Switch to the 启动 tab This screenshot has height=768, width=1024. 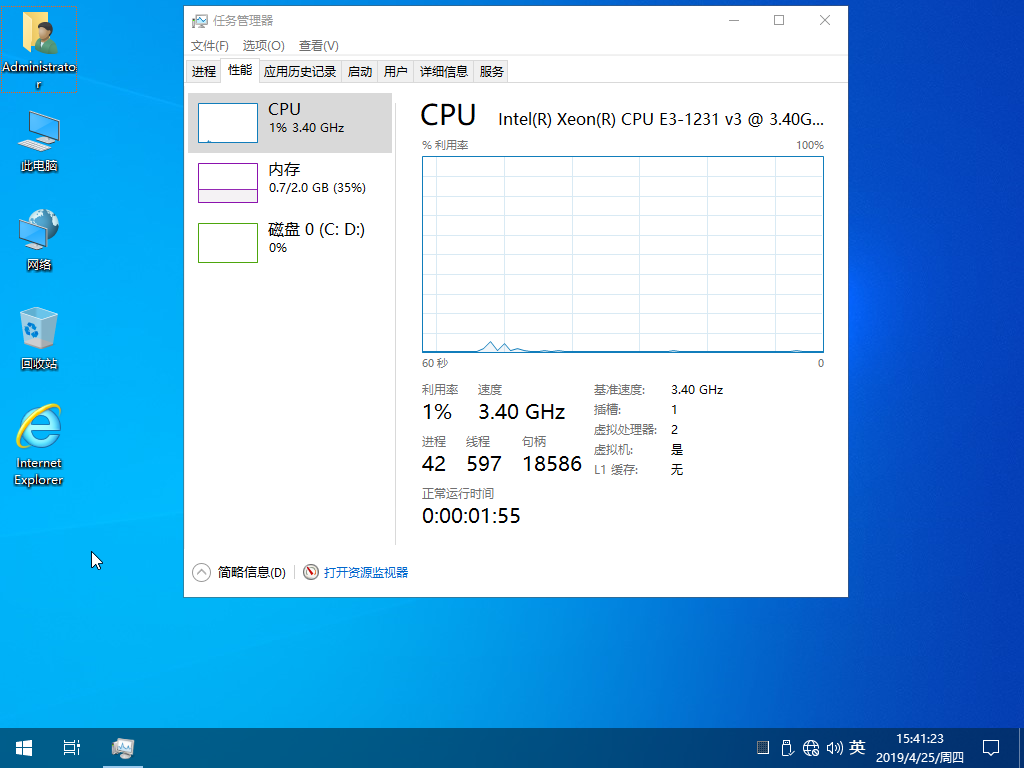[x=360, y=72]
